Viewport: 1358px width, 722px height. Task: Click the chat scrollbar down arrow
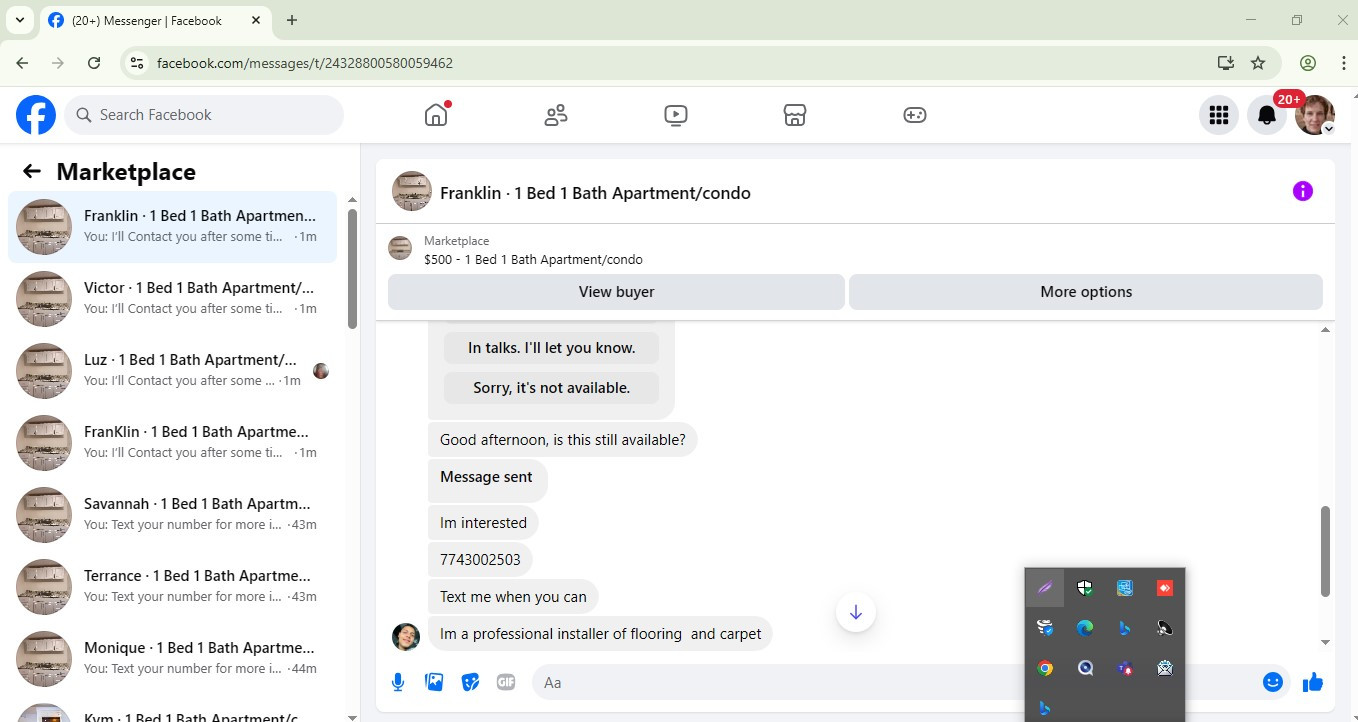pyautogui.click(x=1326, y=643)
